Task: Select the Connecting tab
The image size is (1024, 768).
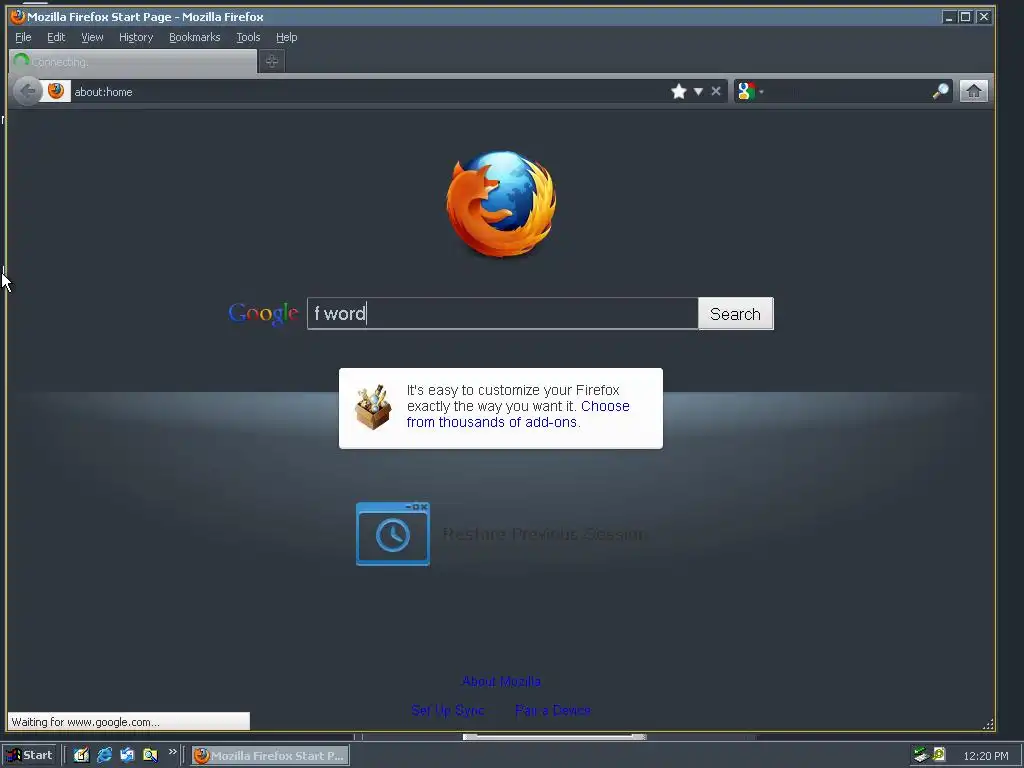Action: tap(133, 61)
